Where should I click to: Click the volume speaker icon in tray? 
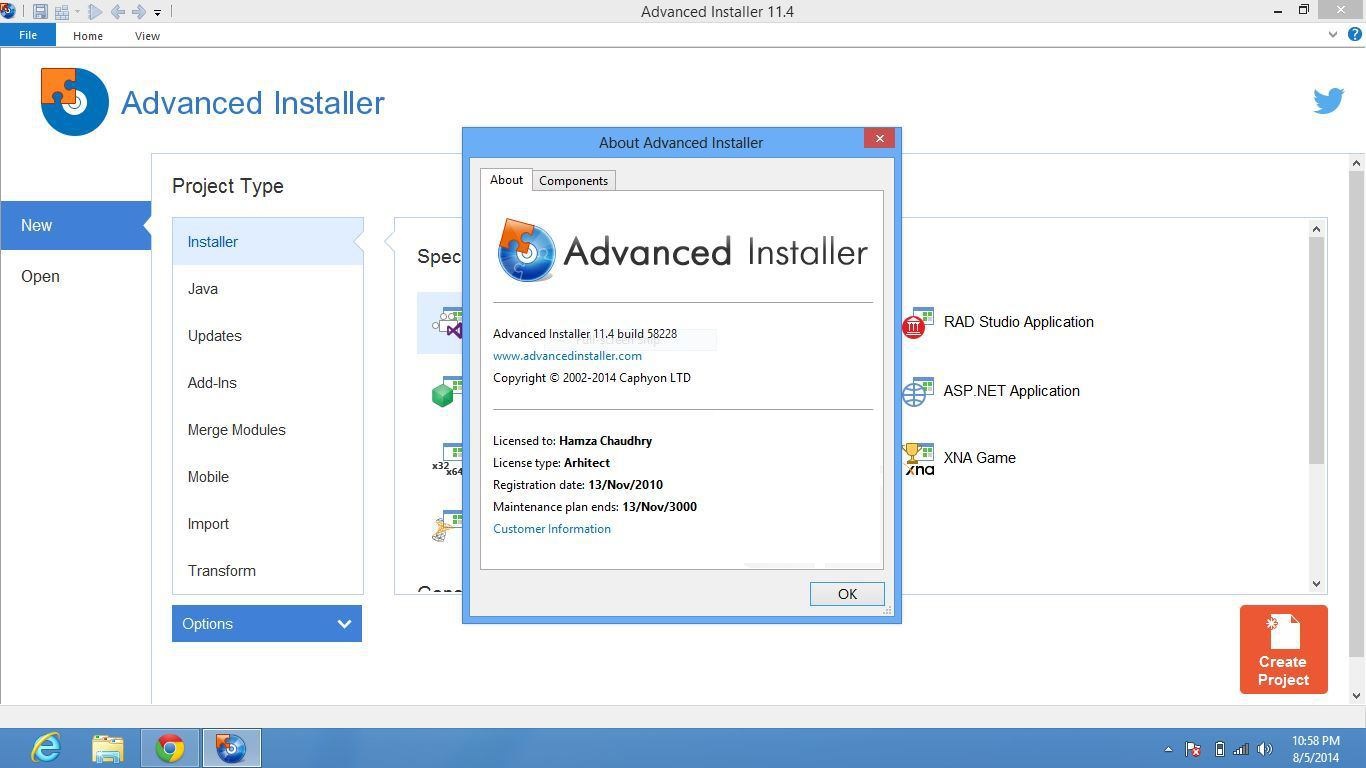coord(1265,749)
